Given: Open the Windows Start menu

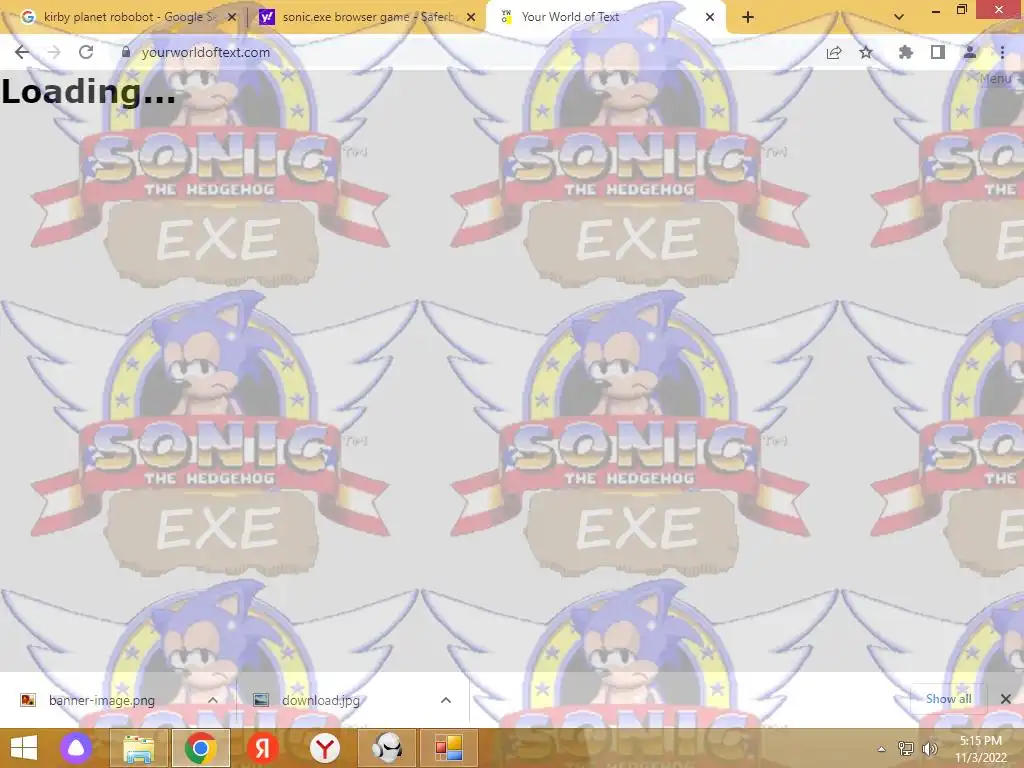Looking at the screenshot, I should pos(24,748).
